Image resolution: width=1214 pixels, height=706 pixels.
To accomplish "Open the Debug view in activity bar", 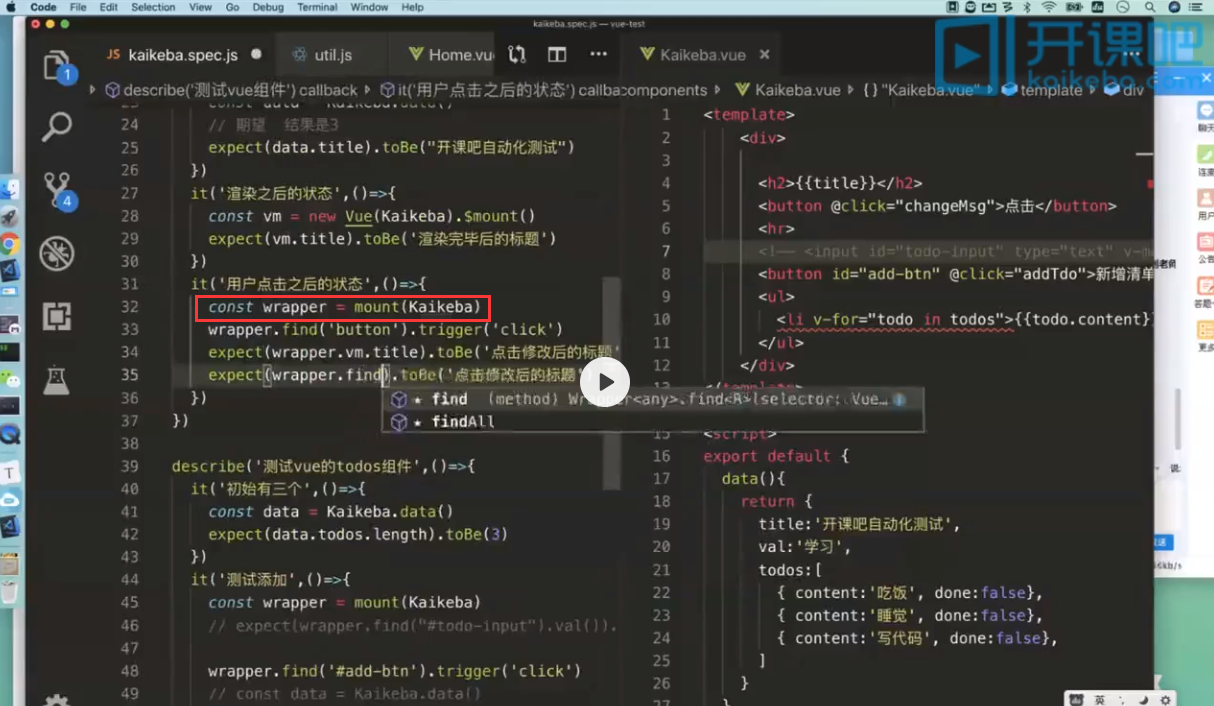I will tap(57, 253).
